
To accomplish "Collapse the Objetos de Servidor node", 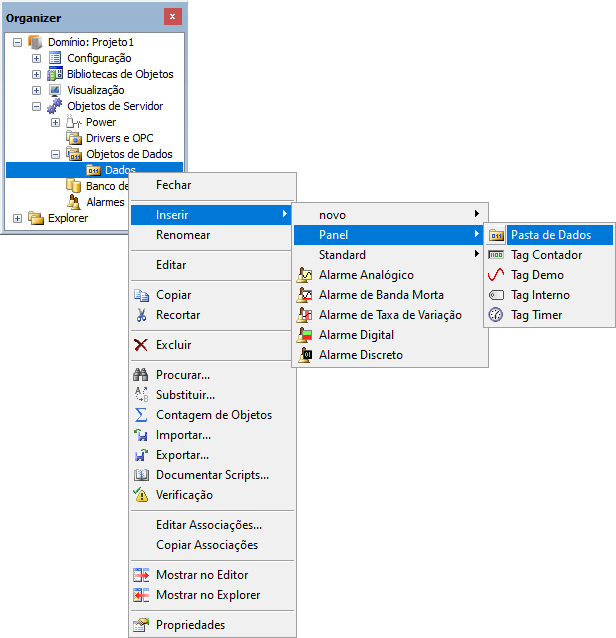I will pos(37,106).
